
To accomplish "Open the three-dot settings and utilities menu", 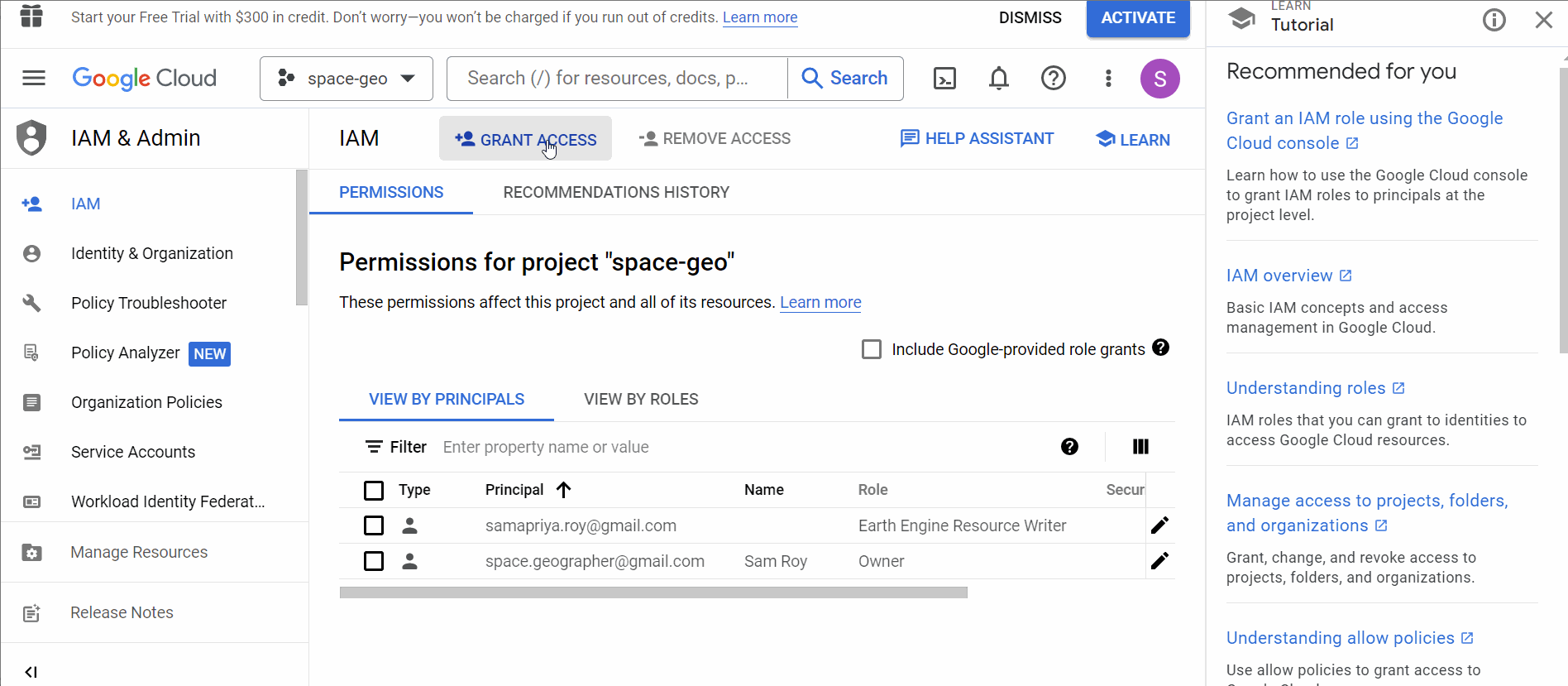I will [1108, 78].
